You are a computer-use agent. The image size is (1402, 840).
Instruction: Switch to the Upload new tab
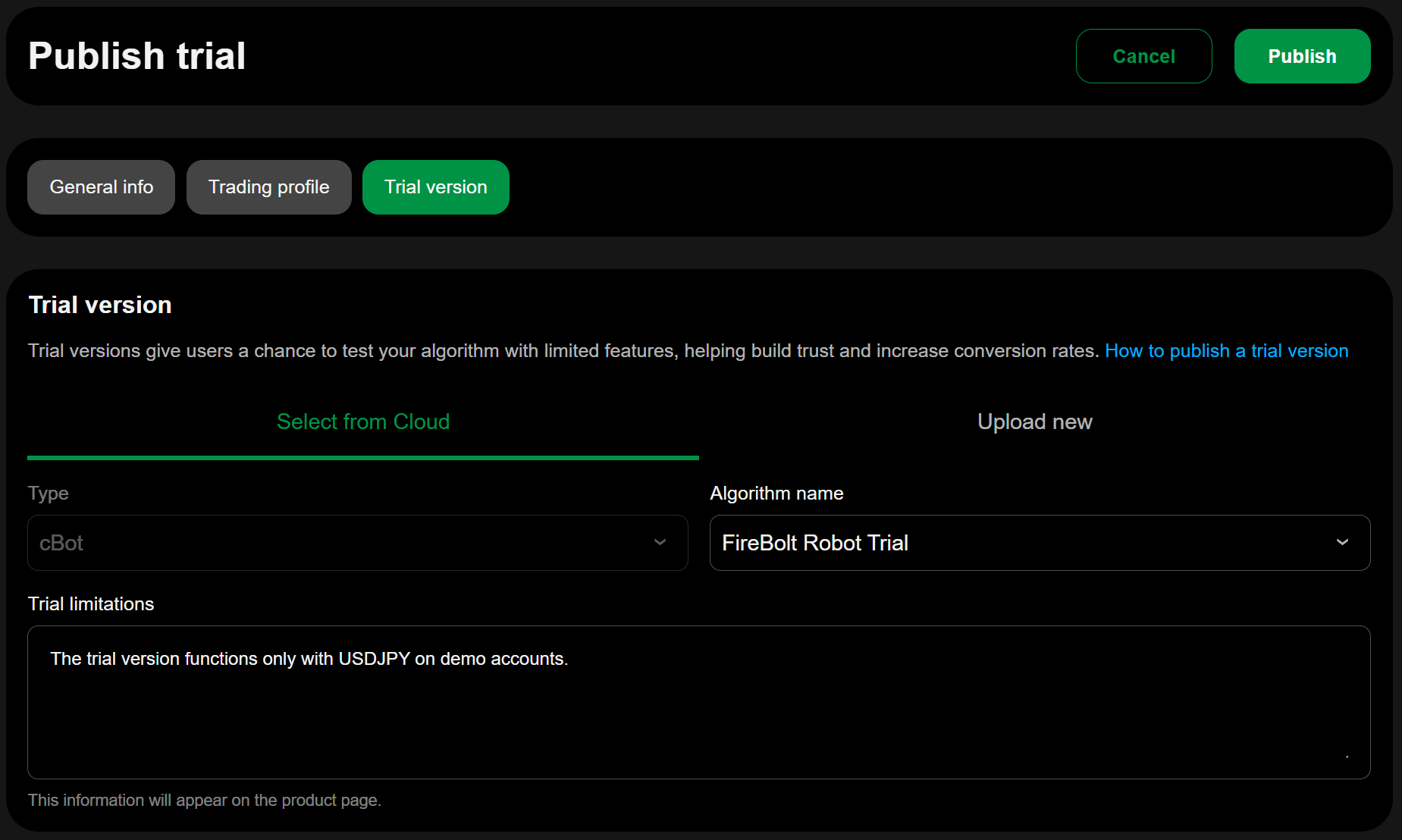click(x=1034, y=422)
